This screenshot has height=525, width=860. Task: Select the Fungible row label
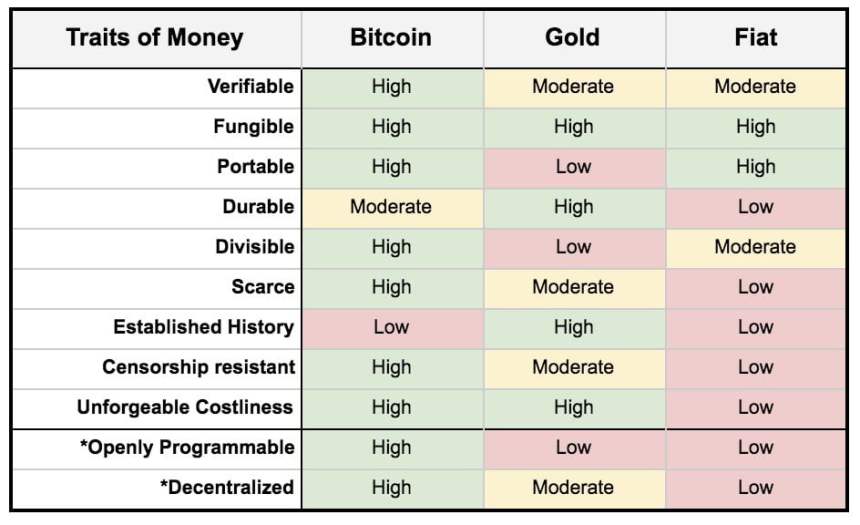pyautogui.click(x=253, y=127)
